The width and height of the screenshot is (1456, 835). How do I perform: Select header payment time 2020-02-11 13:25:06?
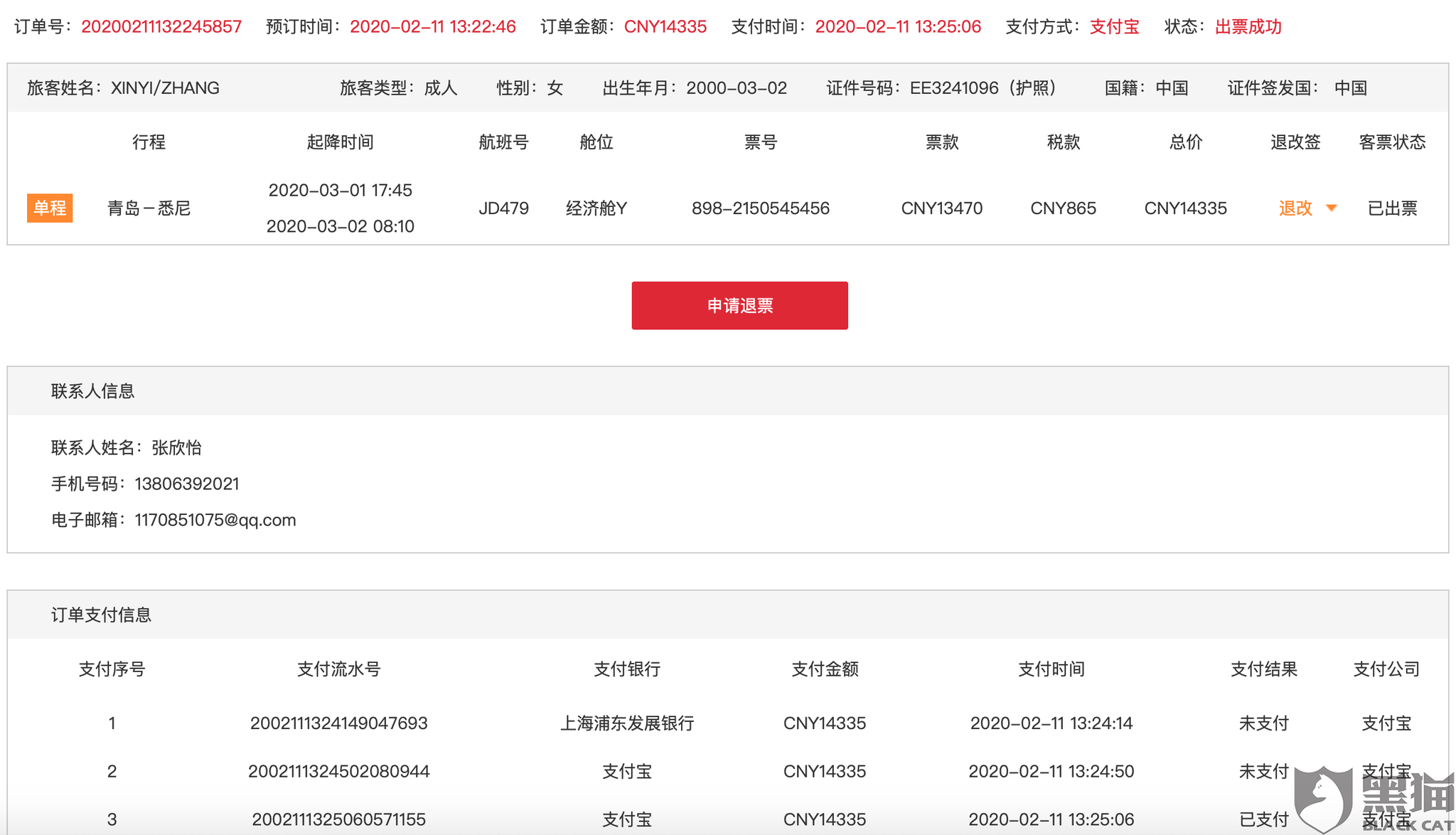(898, 27)
